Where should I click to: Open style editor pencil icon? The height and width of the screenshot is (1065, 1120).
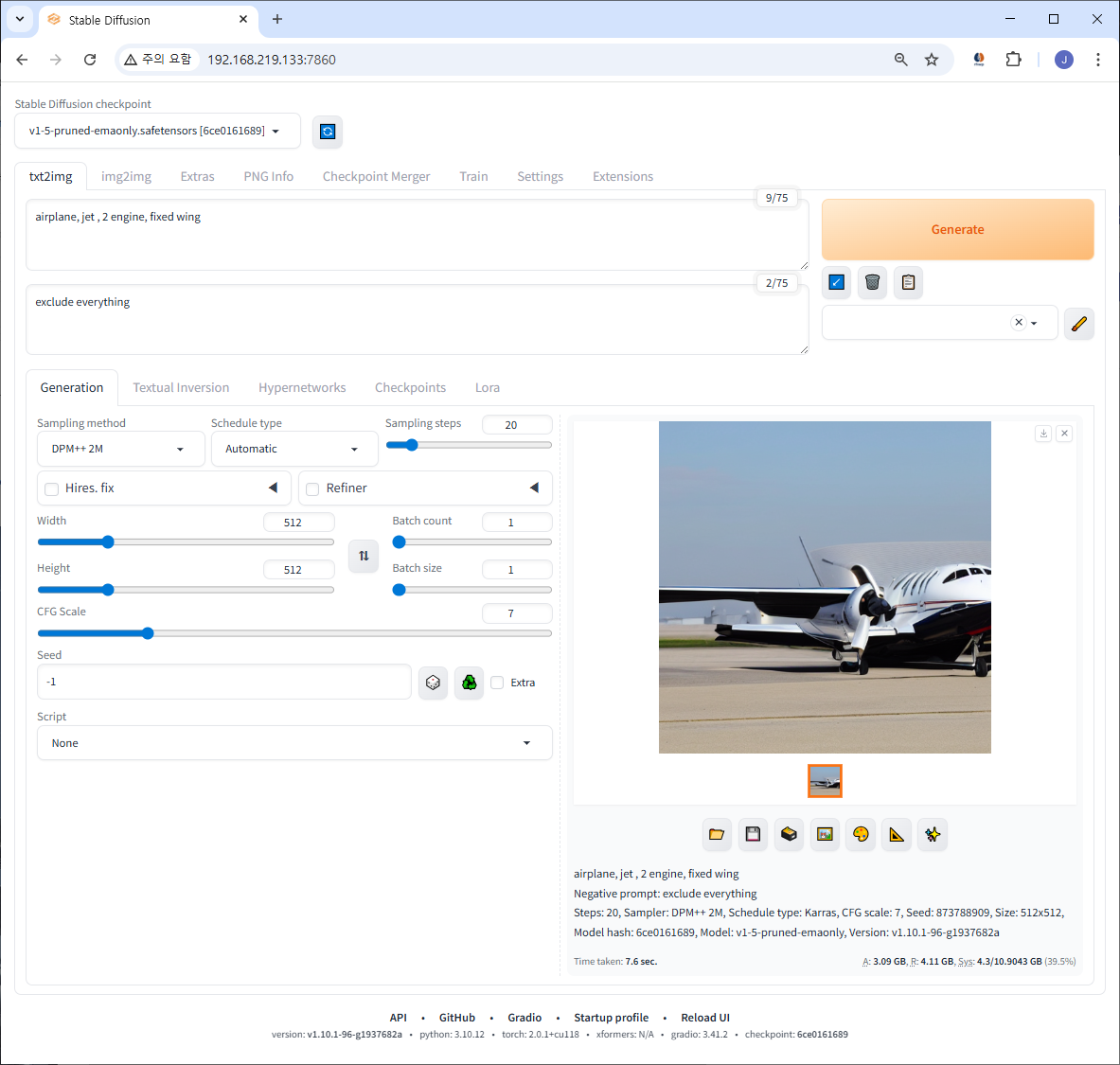tap(1078, 324)
